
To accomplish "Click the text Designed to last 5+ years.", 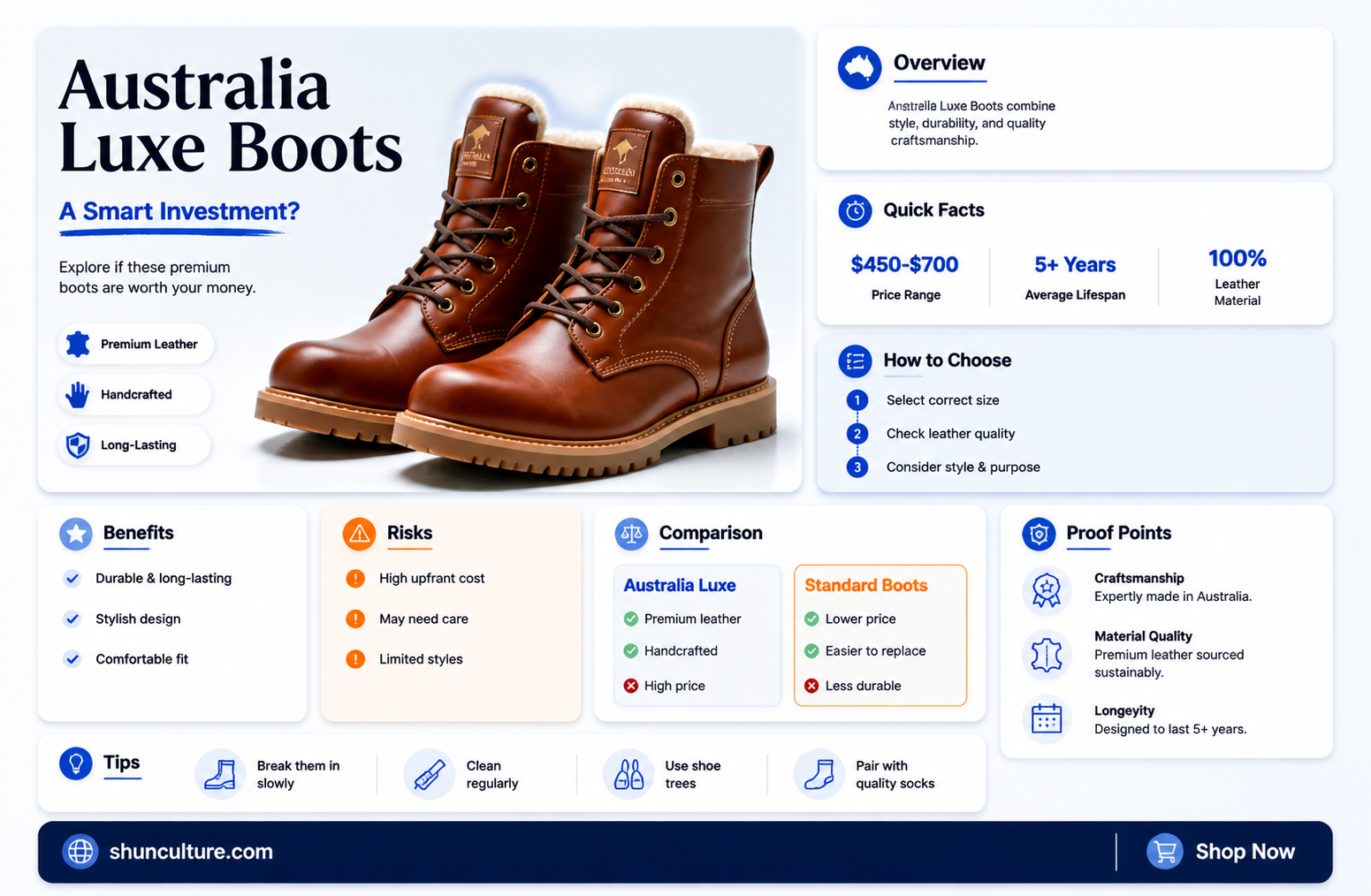I will point(1170,729).
